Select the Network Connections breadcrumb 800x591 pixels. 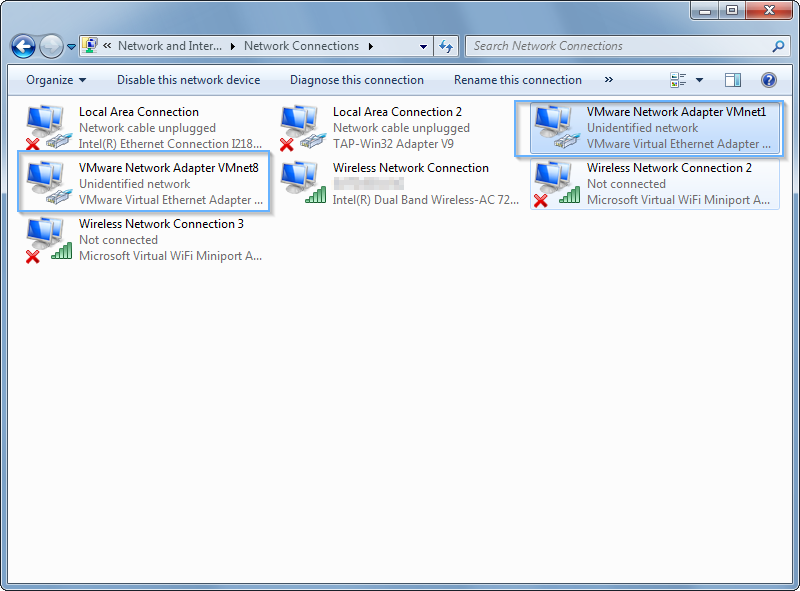pos(301,46)
